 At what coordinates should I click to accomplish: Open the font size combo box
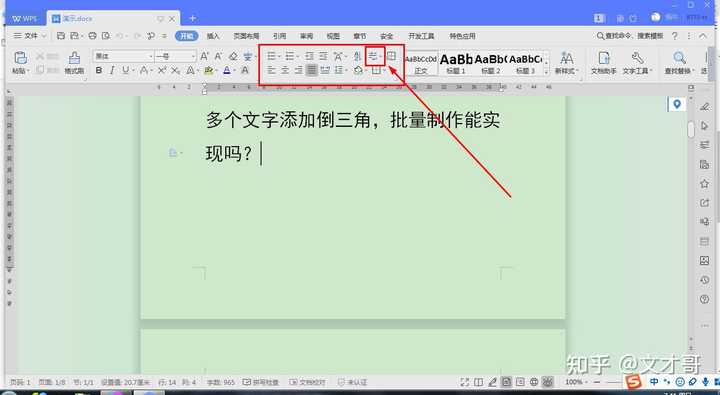(175, 56)
